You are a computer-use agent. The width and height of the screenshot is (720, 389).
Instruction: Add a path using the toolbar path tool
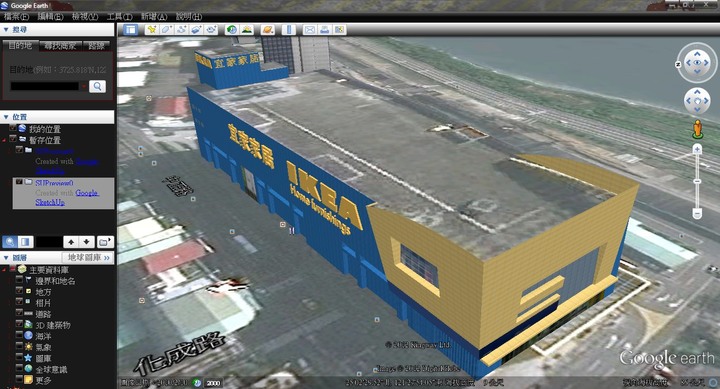(181, 30)
